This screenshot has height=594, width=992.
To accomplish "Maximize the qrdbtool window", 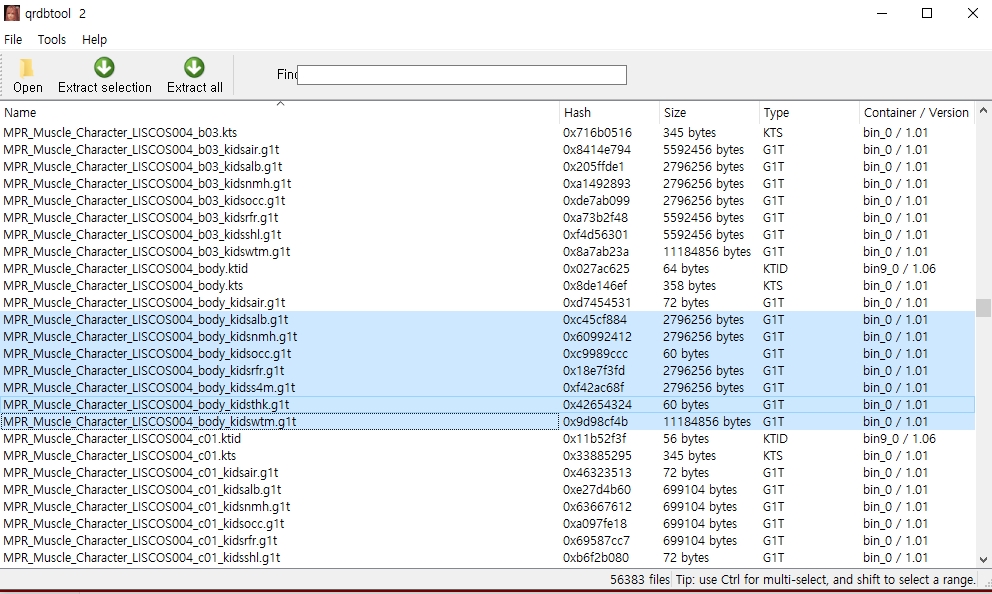I will pyautogui.click(x=926, y=13).
